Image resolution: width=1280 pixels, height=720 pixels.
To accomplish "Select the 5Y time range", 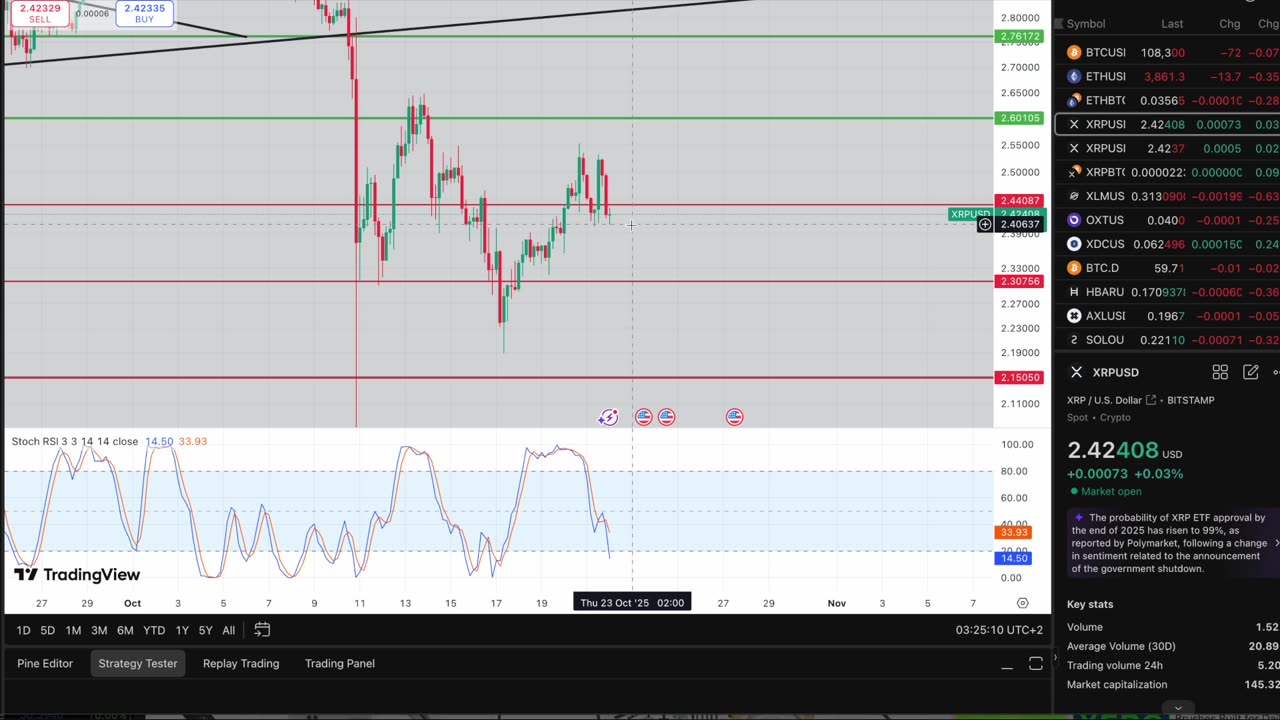I will tap(205, 630).
